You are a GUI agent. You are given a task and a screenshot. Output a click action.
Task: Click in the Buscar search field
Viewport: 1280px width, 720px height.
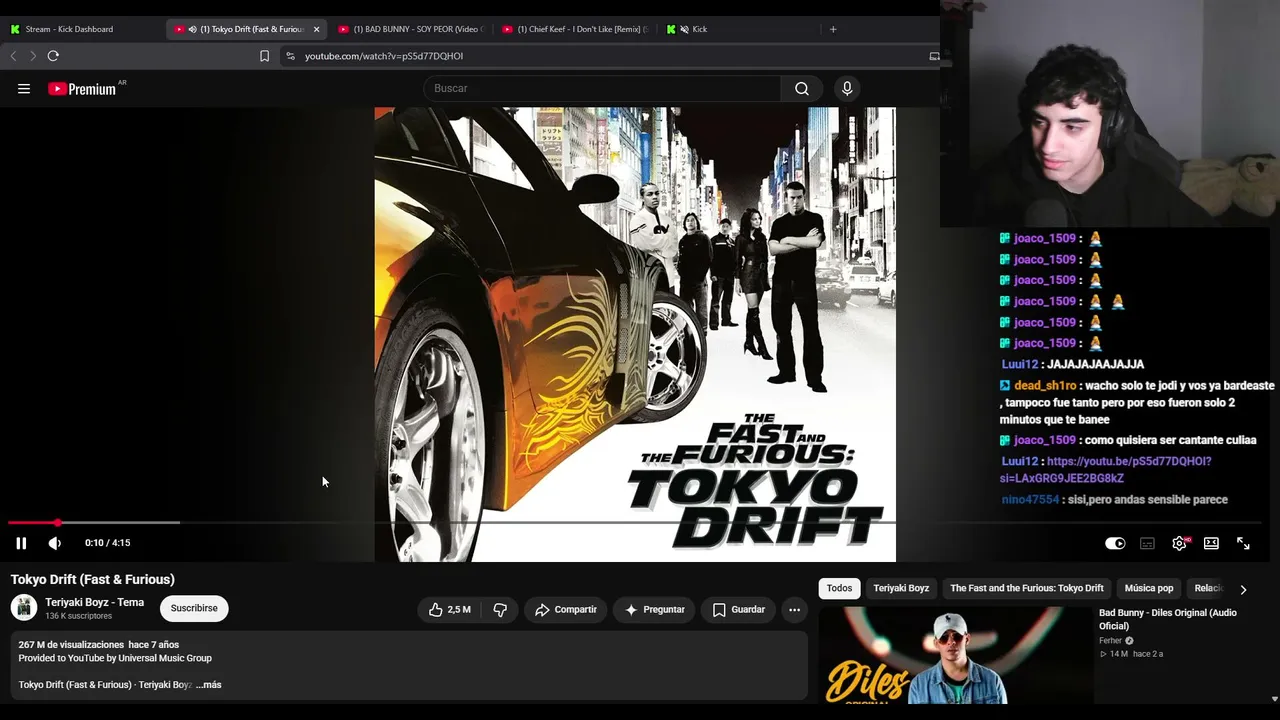603,89
